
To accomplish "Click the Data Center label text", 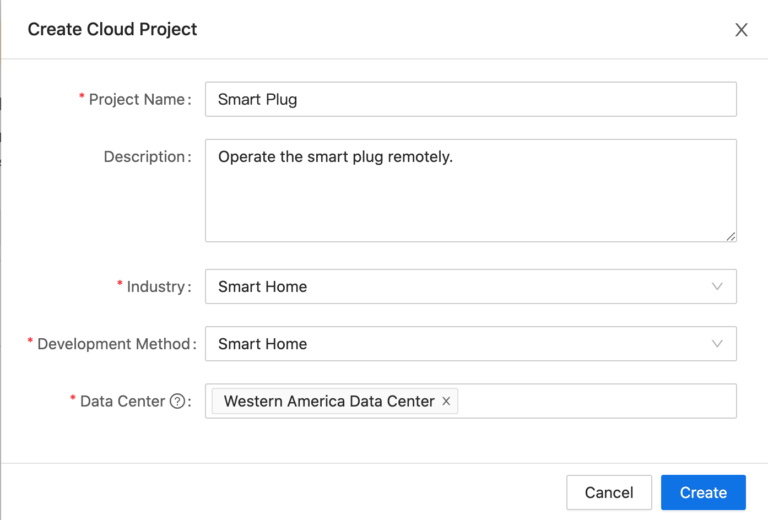I will (122, 401).
